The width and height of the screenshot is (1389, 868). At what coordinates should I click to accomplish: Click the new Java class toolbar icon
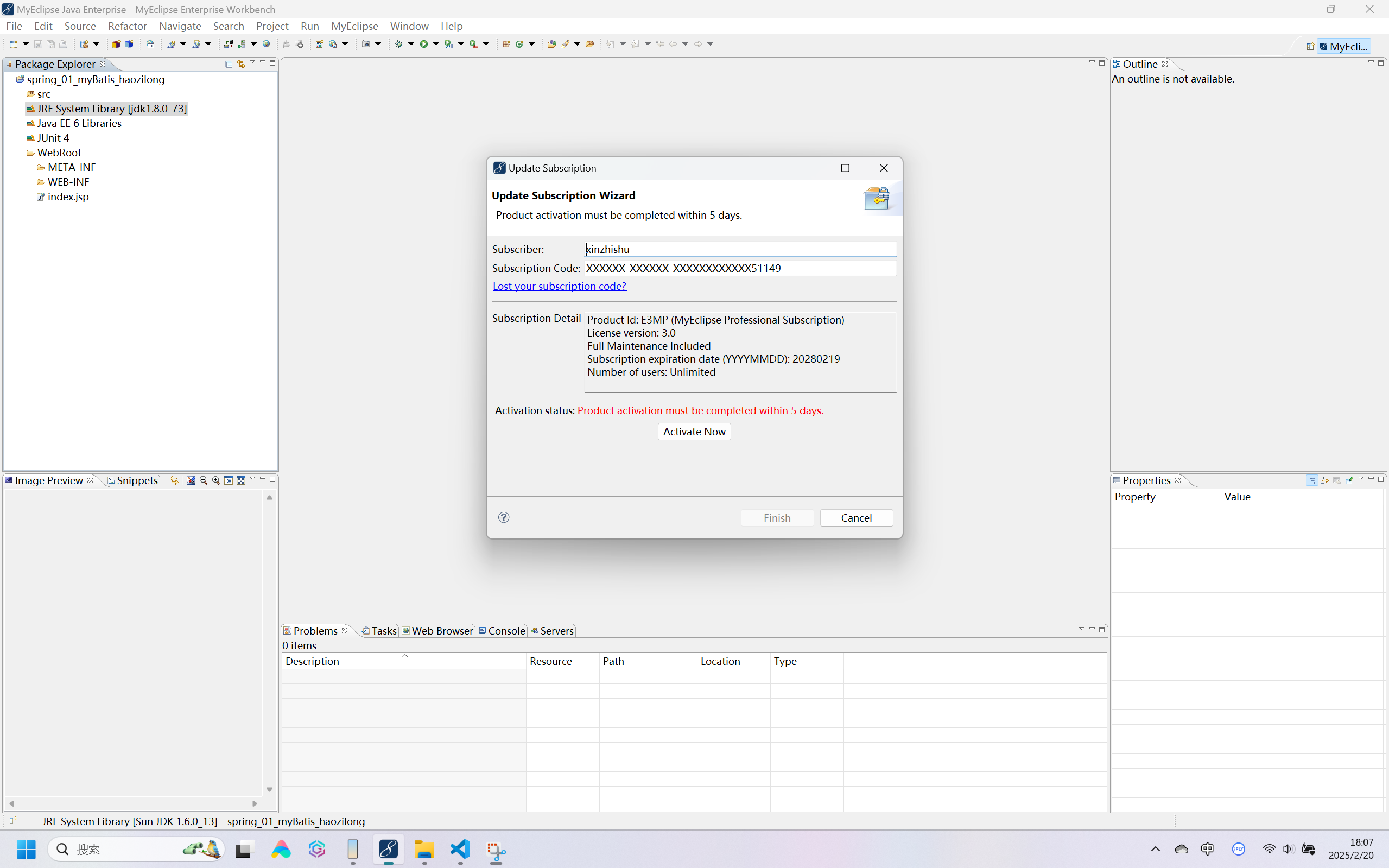[x=519, y=44]
